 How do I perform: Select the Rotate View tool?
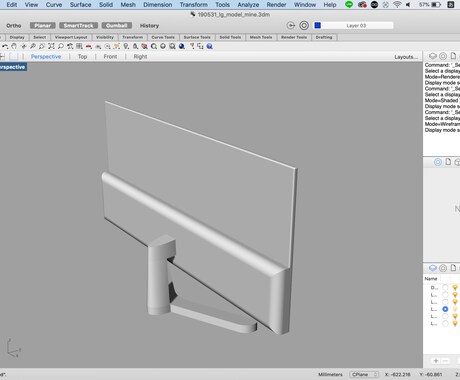(x=24, y=46)
